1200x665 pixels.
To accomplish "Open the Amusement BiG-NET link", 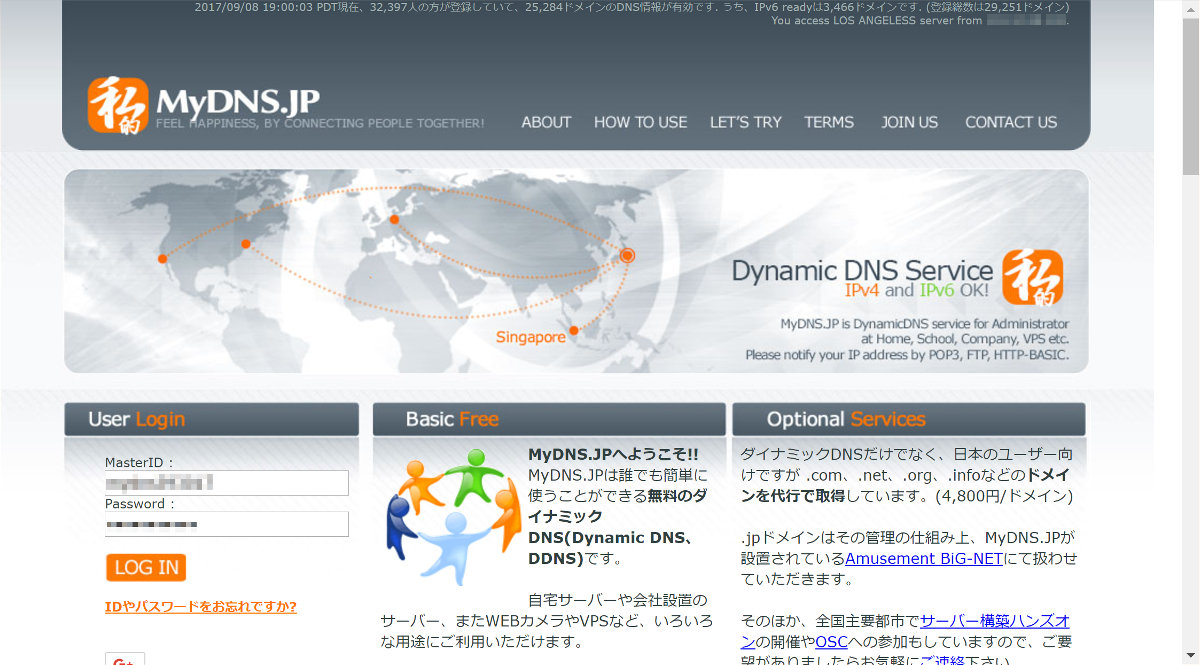I will click(x=924, y=559).
